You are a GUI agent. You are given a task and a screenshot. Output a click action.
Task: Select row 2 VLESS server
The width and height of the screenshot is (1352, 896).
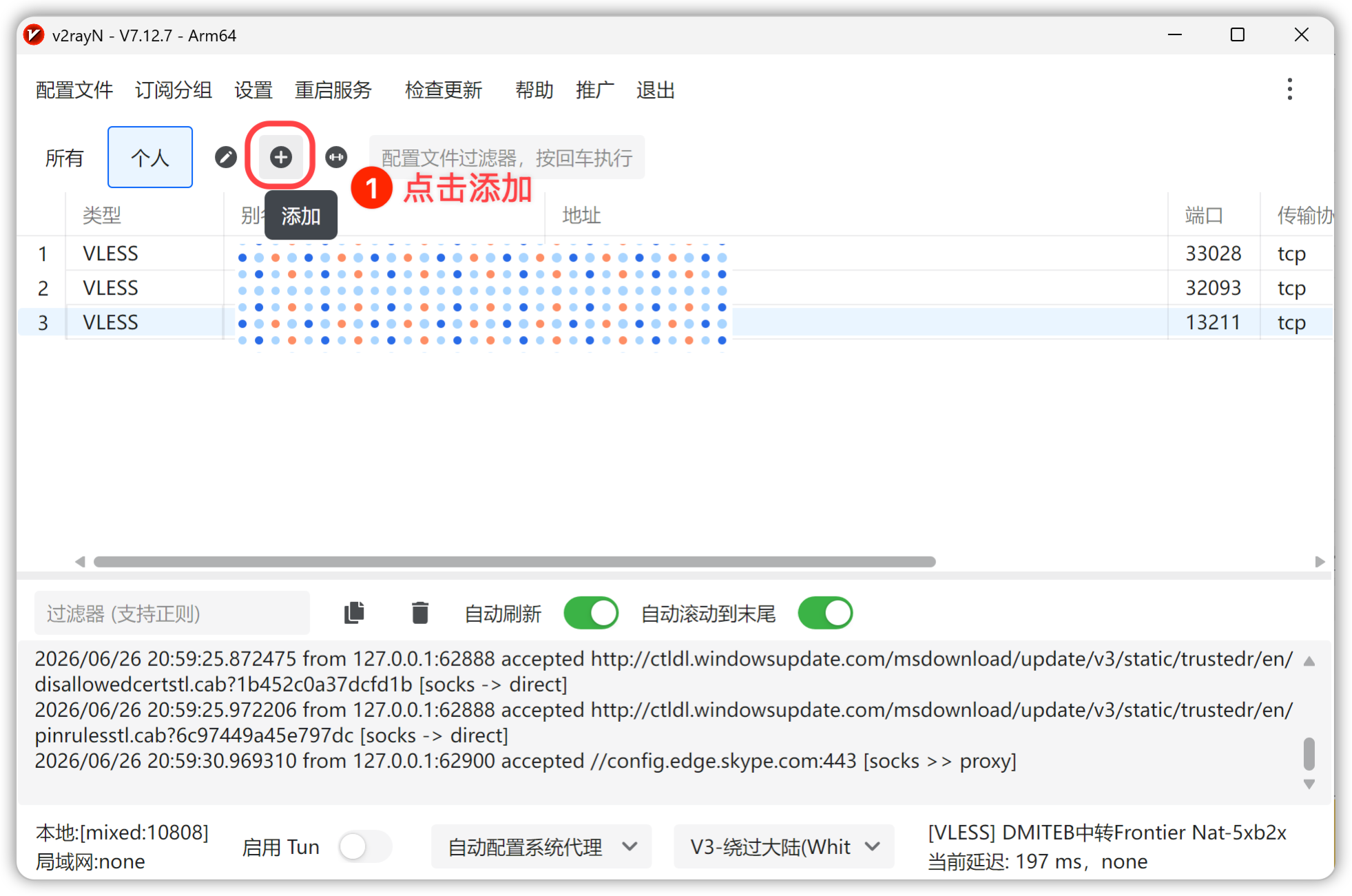pos(675,288)
